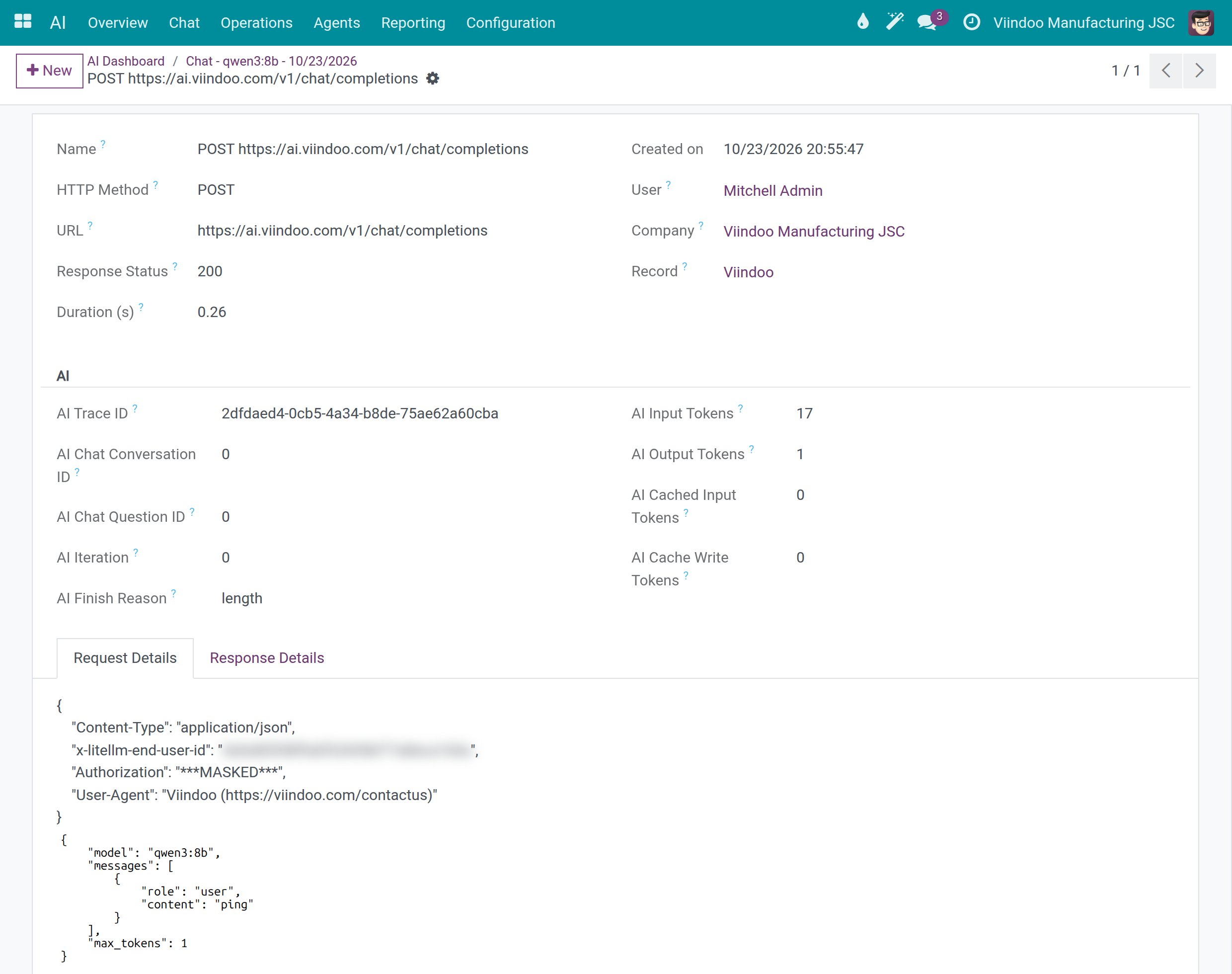The image size is (1232, 974).
Task: Click the "Authorization": "***MASKED***" line
Action: pos(178,772)
